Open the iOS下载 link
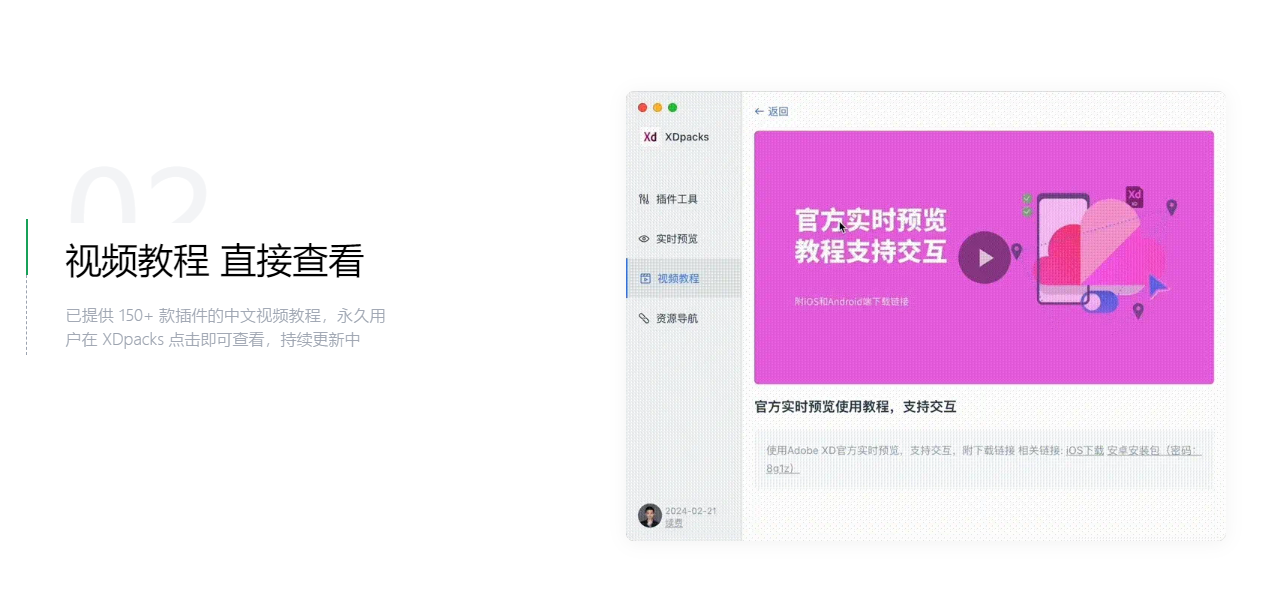 point(1085,450)
